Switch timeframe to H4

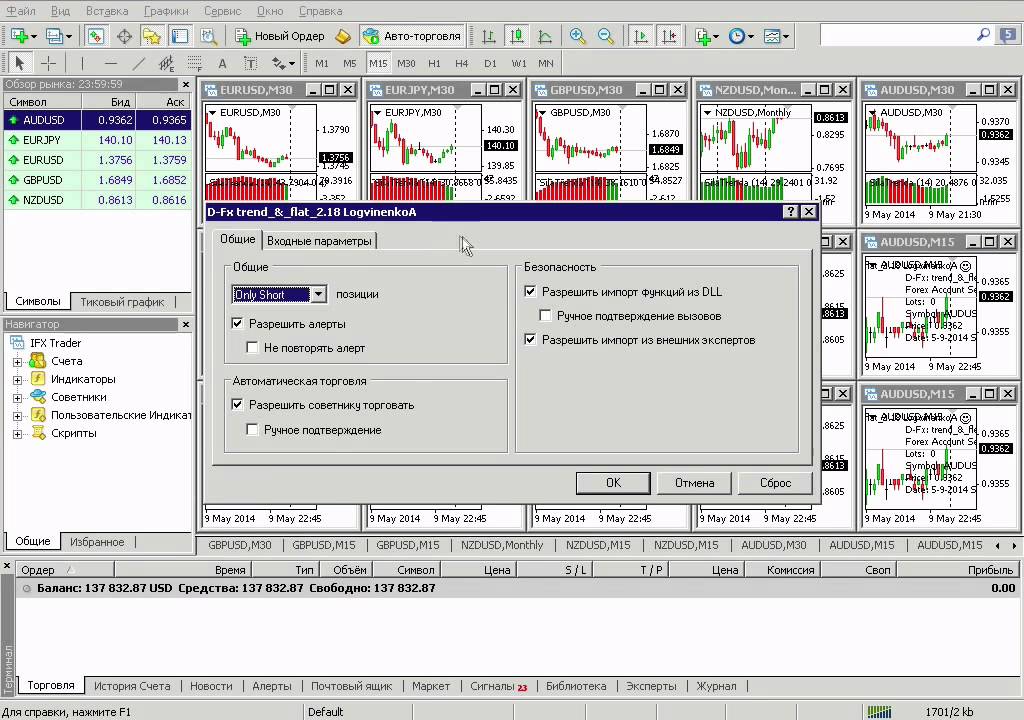tap(462, 63)
